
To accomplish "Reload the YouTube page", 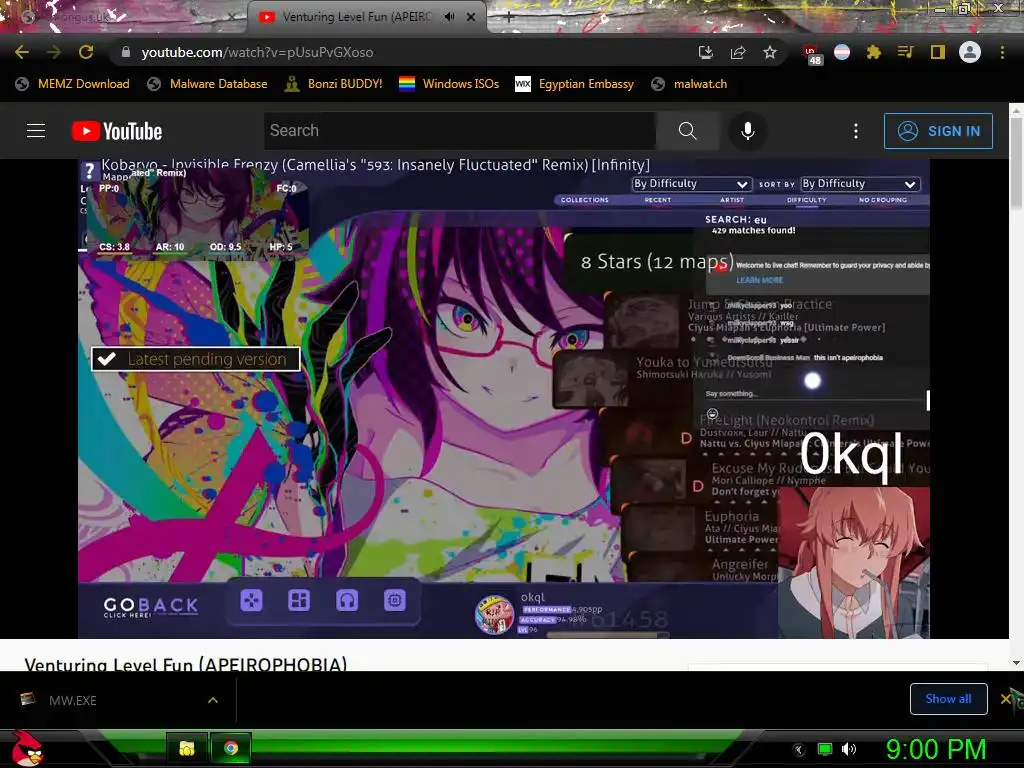I will 86,52.
